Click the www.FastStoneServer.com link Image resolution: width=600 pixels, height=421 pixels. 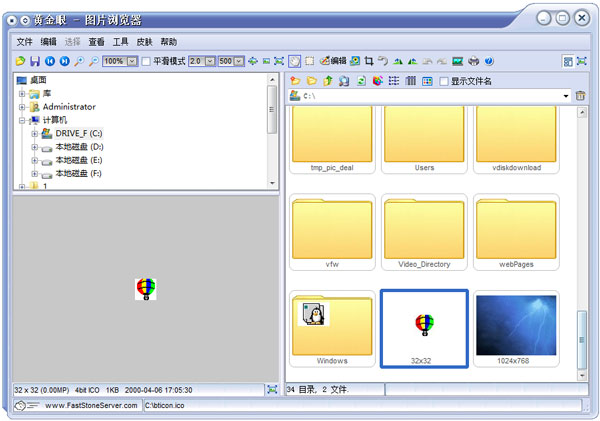pos(91,405)
